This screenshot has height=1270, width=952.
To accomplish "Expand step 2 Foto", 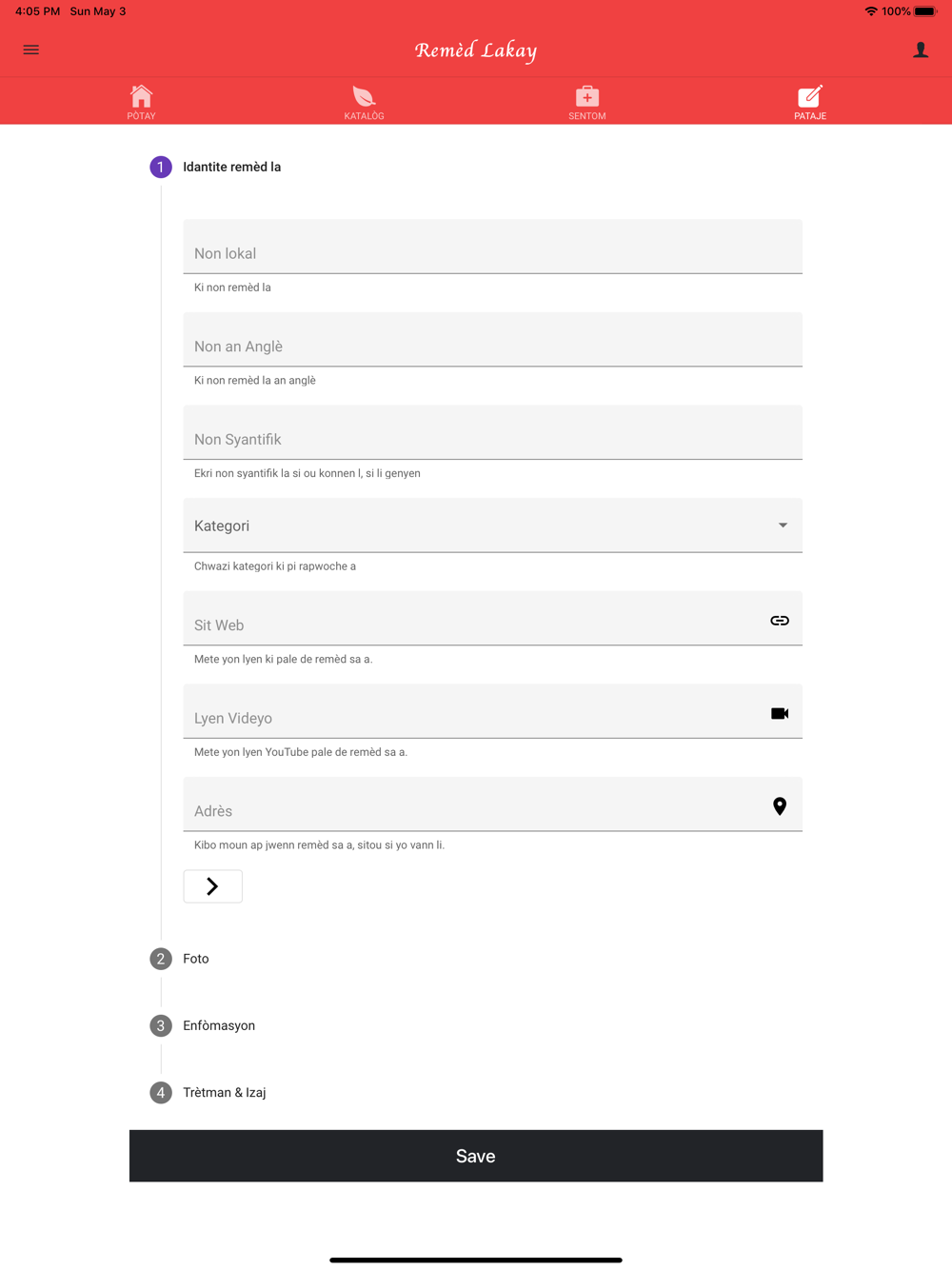I will coord(195,959).
